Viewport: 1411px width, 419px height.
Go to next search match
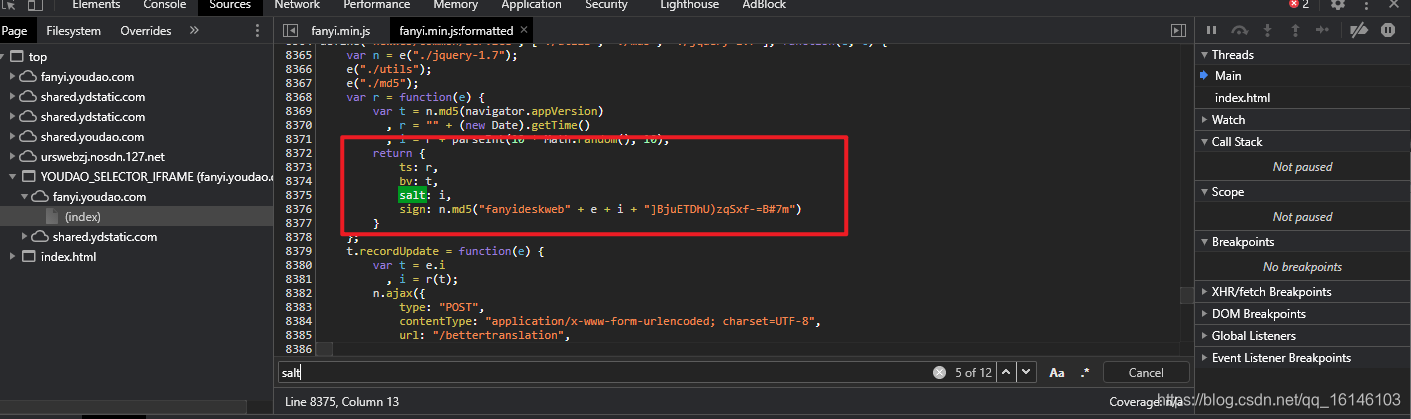pyautogui.click(x=1027, y=372)
